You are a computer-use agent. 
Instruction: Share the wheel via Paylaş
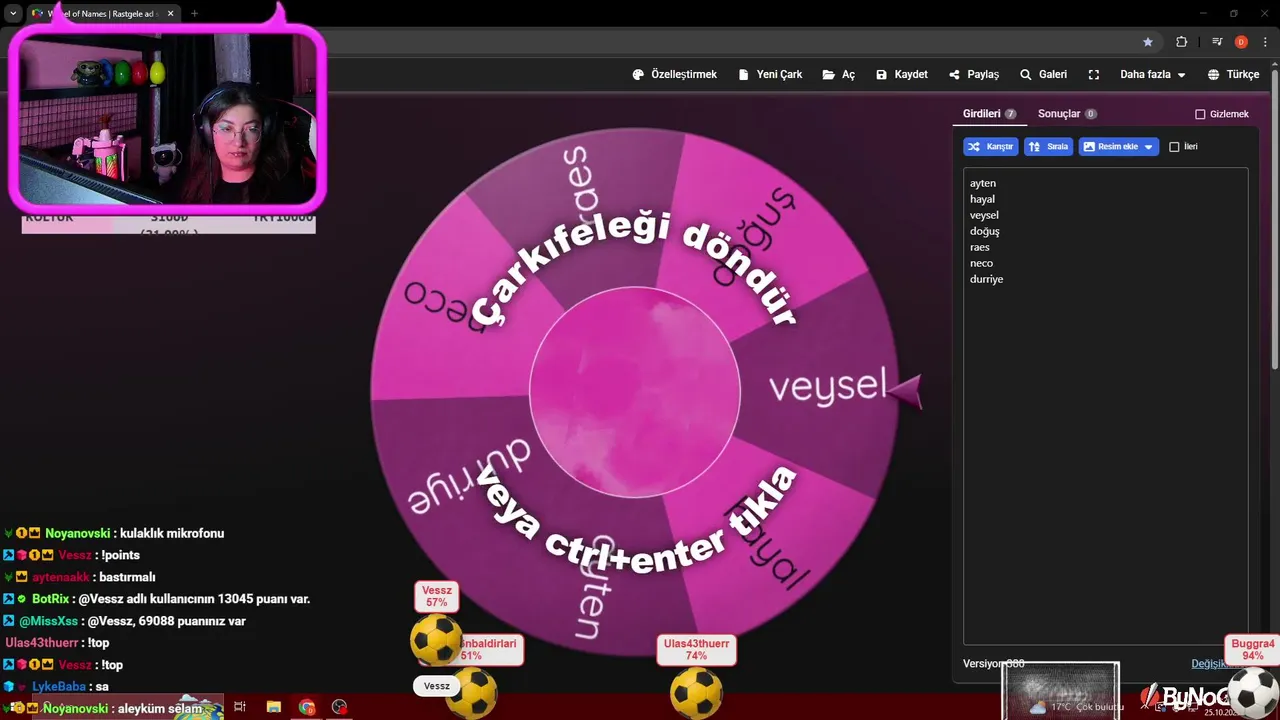click(x=973, y=75)
